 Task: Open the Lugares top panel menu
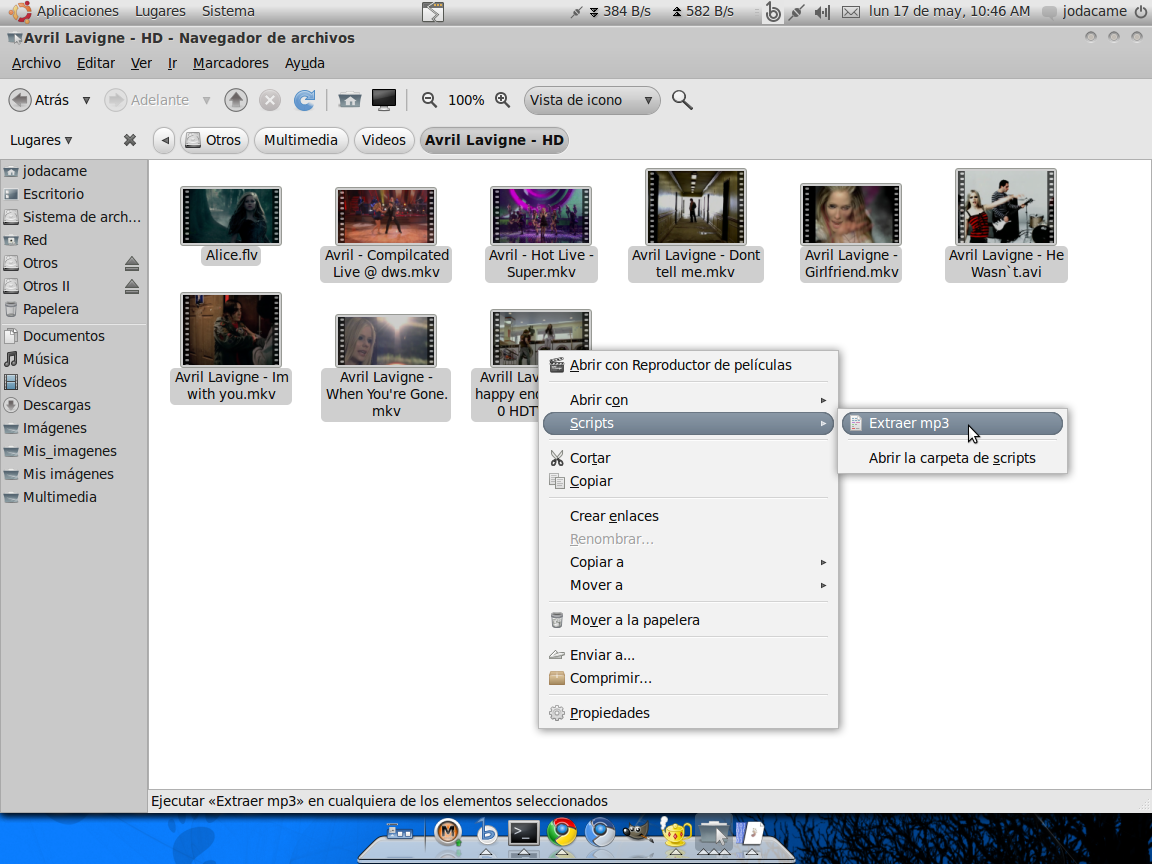[x=160, y=11]
